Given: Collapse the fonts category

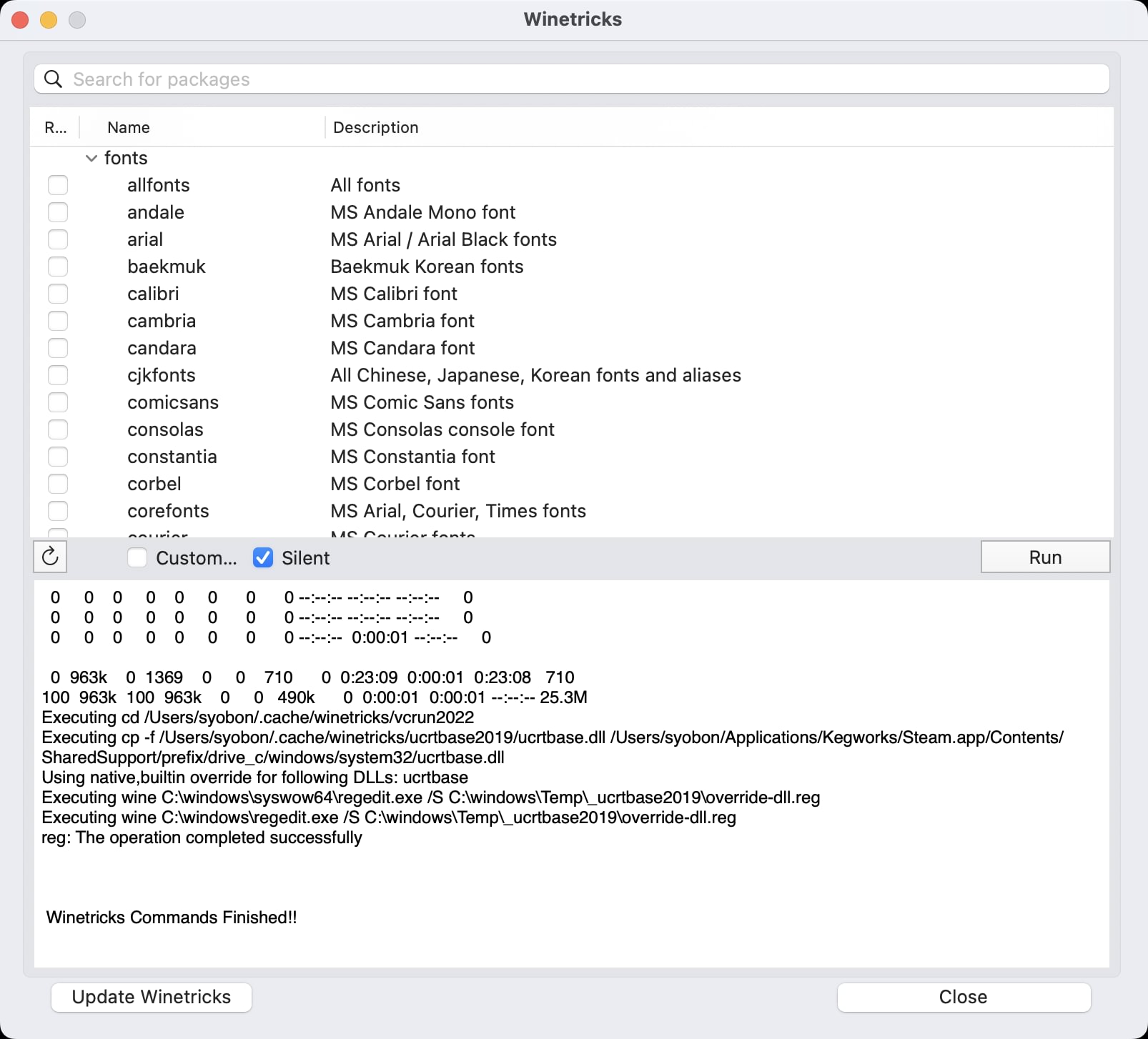Looking at the screenshot, I should coord(91,158).
